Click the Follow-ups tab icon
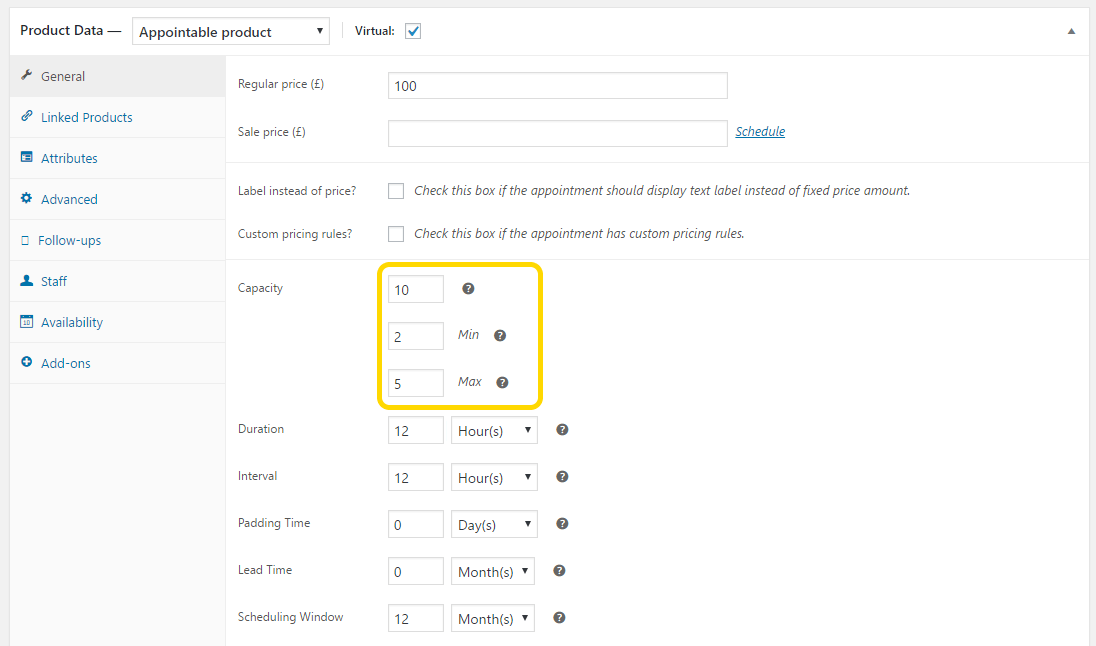Viewport: 1096px width, 646px height. click(x=25, y=240)
